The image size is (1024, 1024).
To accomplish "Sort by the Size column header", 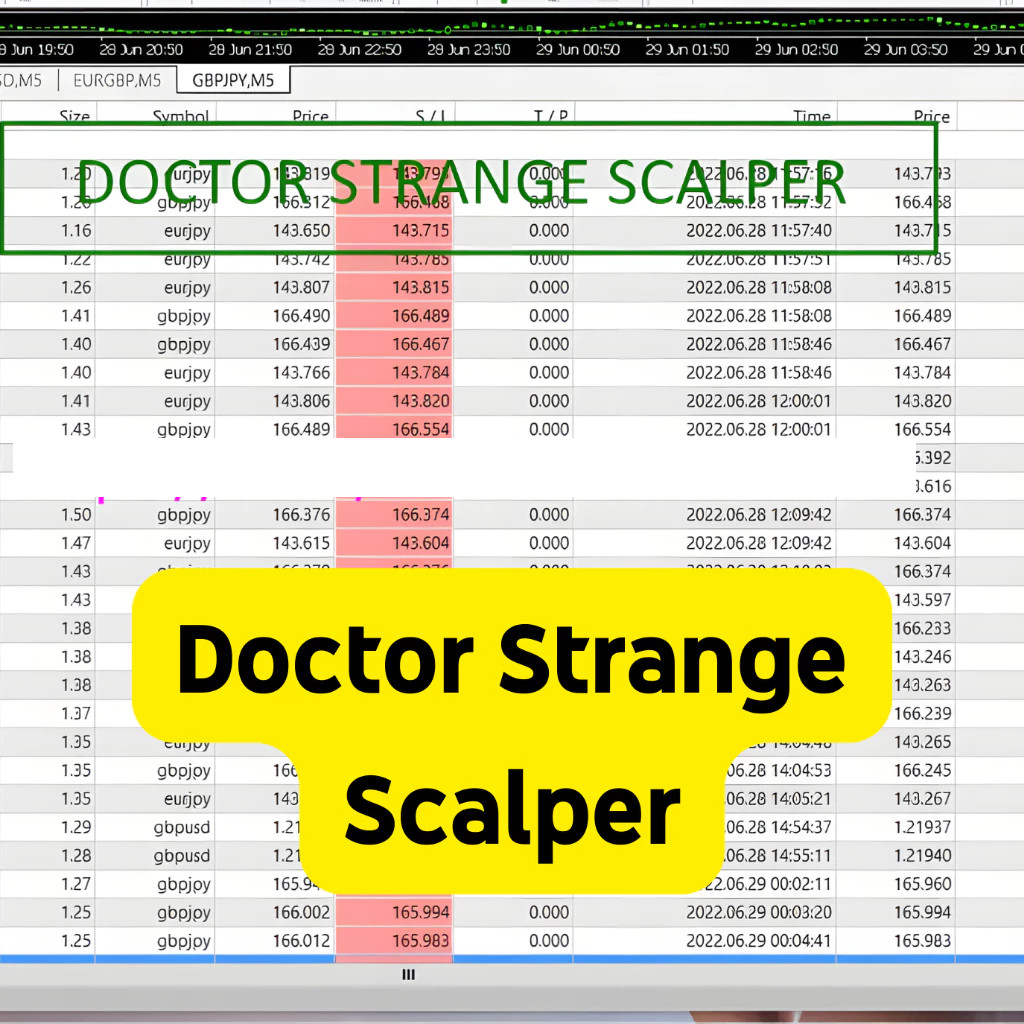I will 74,116.
